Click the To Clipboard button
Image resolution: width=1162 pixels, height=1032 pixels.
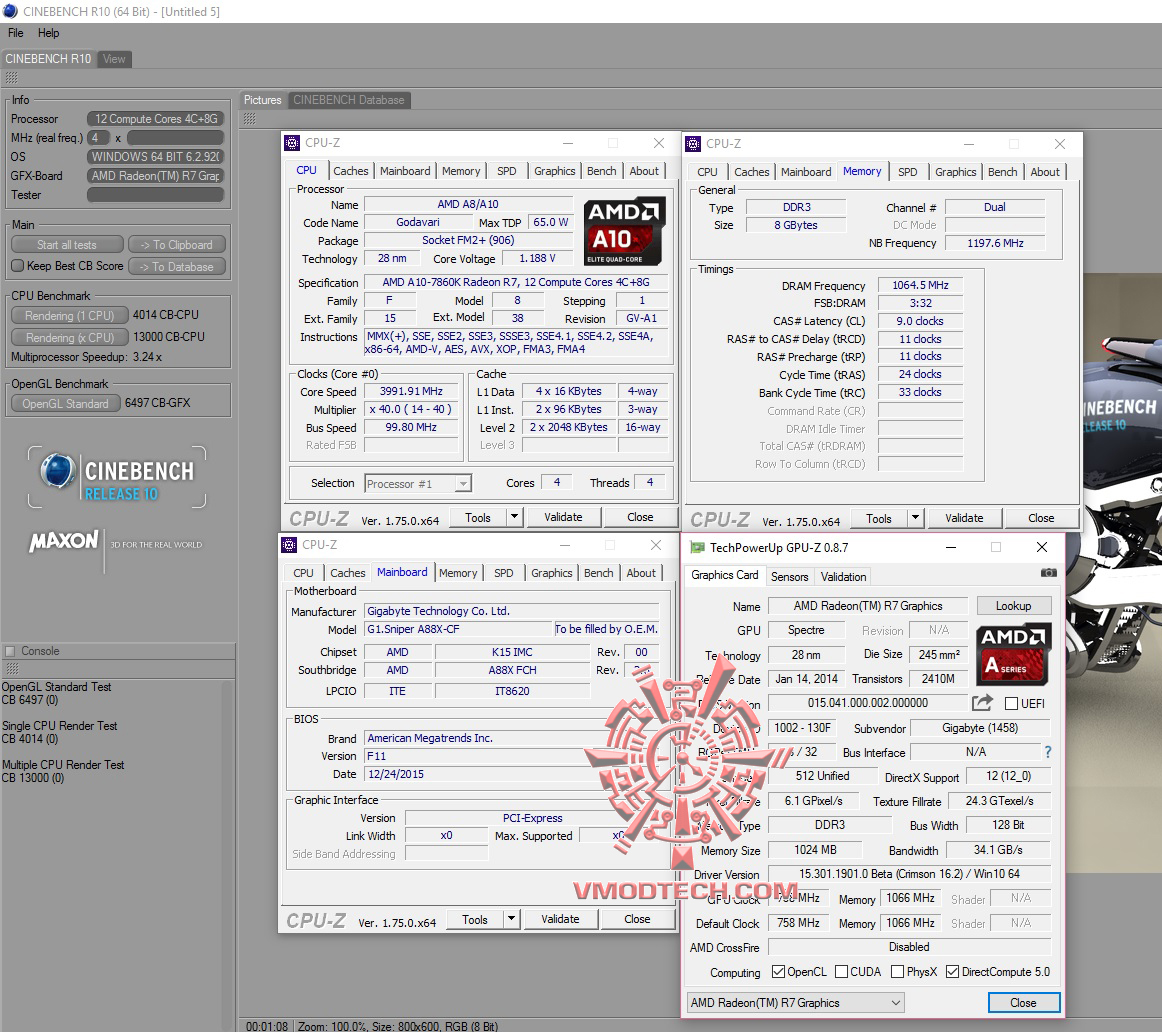(176, 244)
